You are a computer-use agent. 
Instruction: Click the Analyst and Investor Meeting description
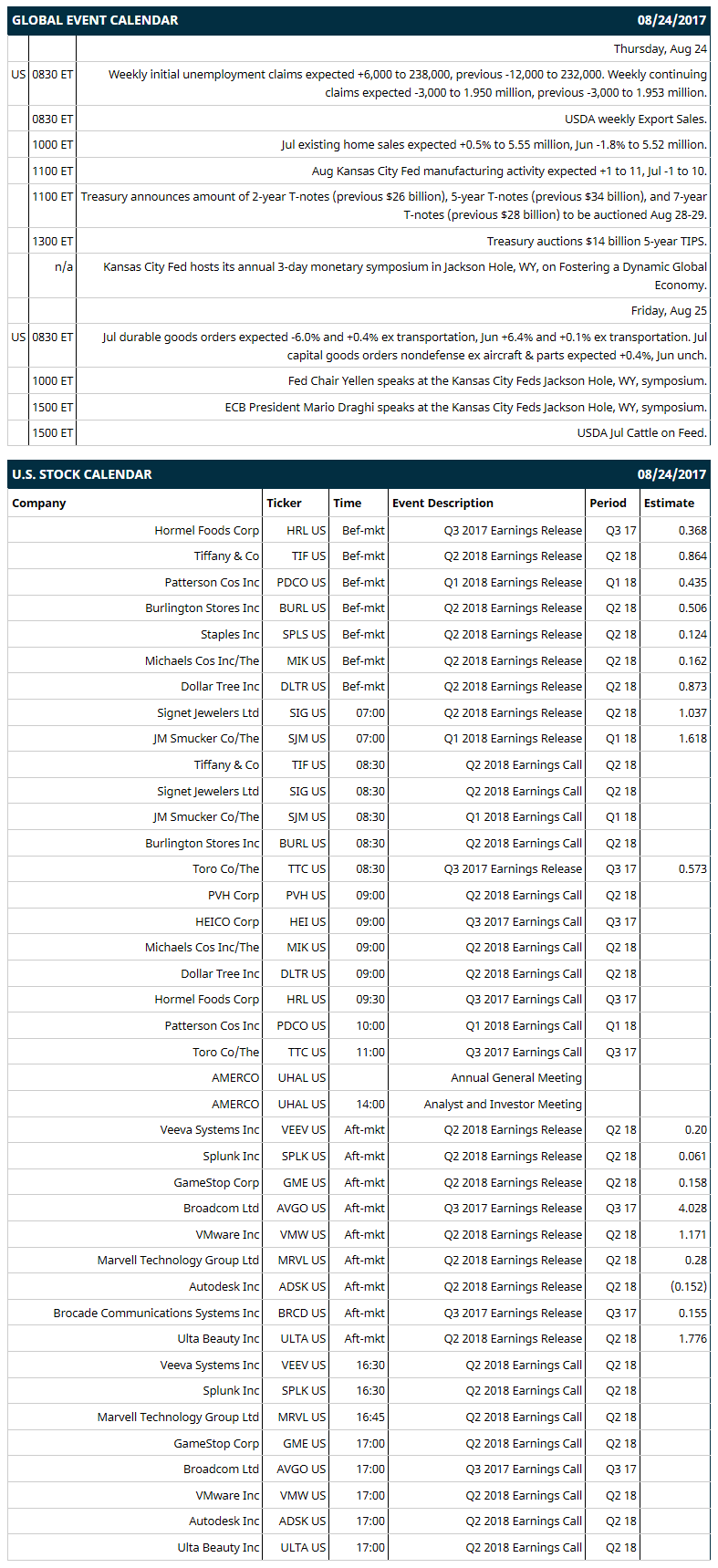pyautogui.click(x=503, y=1104)
